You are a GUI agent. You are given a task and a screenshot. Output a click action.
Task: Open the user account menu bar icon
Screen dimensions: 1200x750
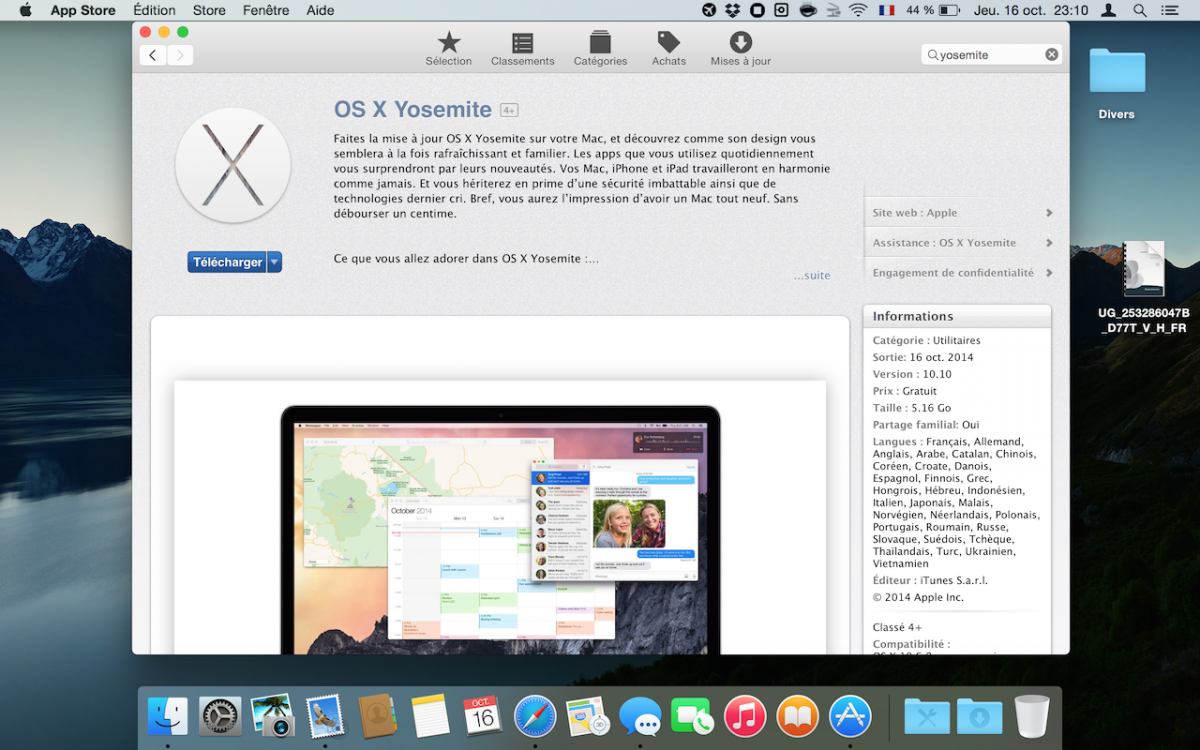(1109, 10)
